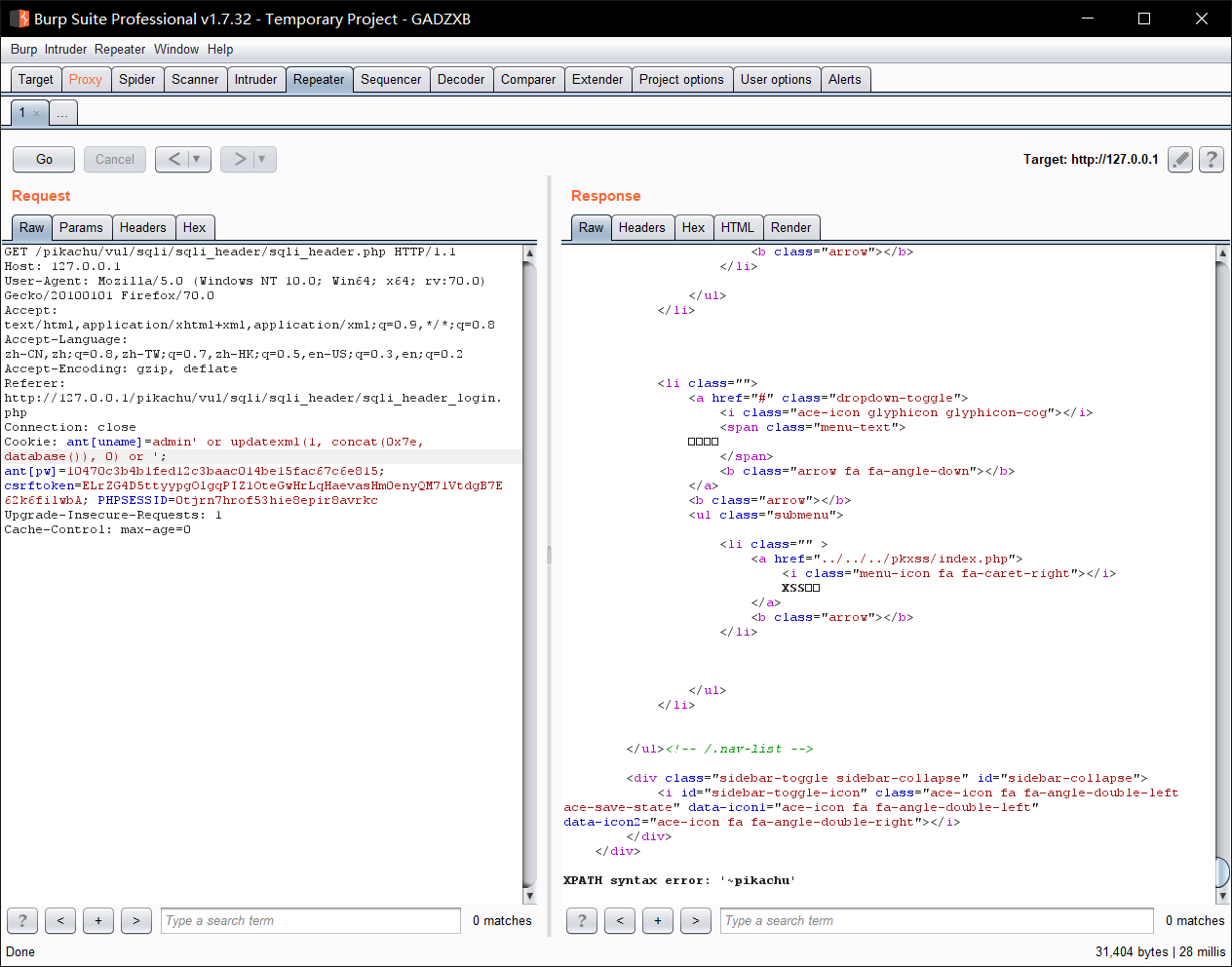This screenshot has width=1232, height=967.
Task: Switch to the Spider tab
Action: pyautogui.click(x=137, y=80)
